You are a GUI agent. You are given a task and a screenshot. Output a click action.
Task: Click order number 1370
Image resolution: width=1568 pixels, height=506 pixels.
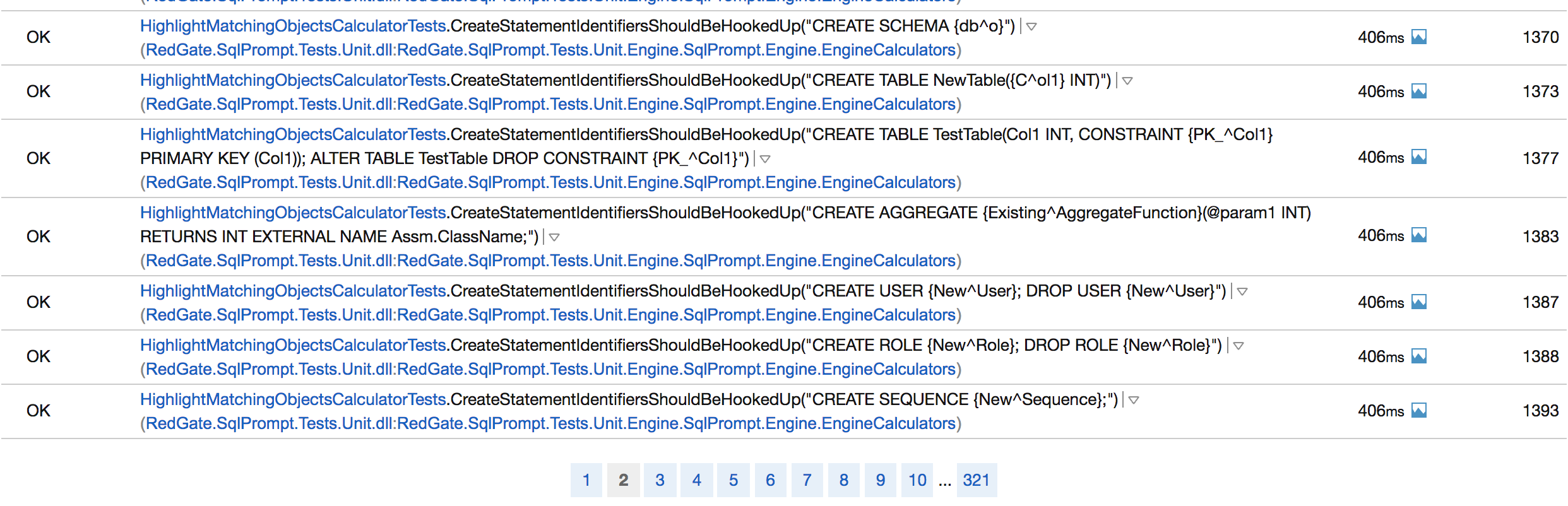click(1541, 38)
